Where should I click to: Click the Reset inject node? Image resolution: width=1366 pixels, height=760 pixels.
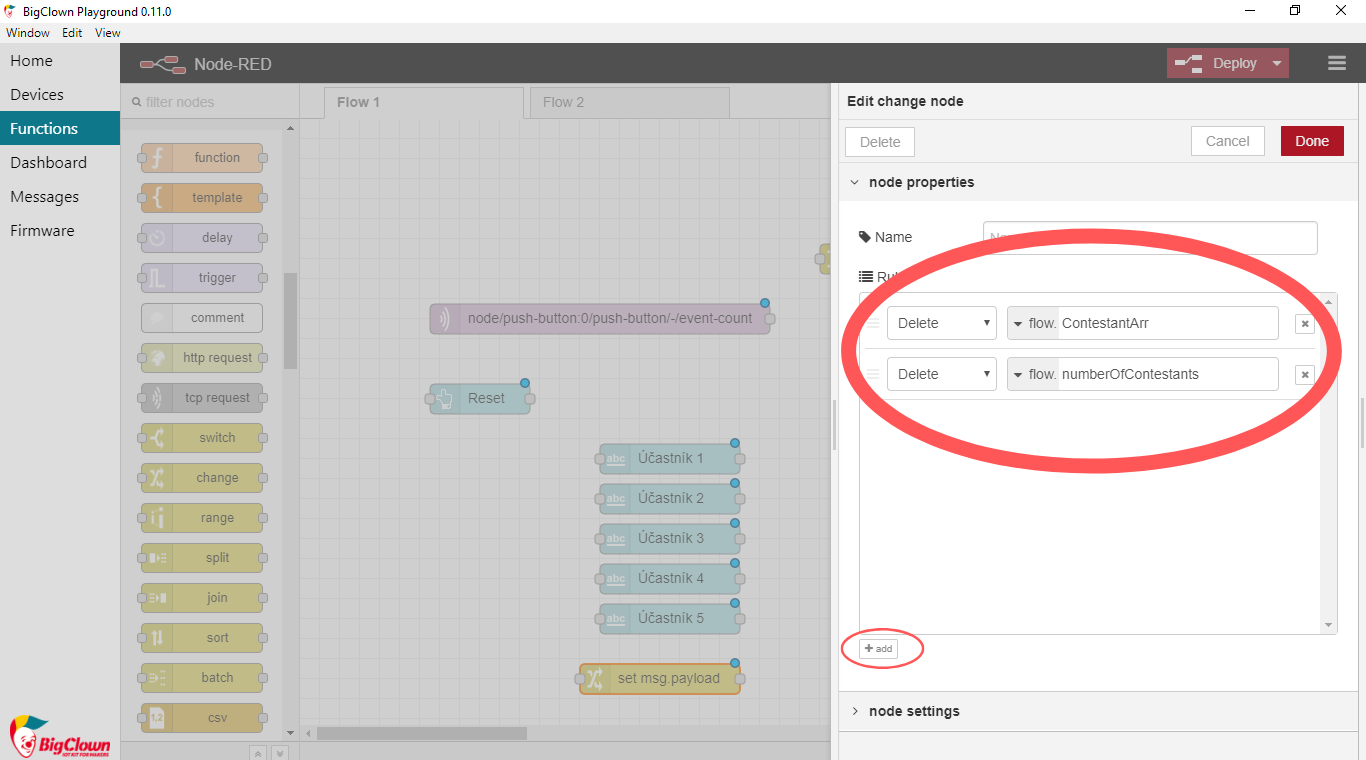(480, 398)
